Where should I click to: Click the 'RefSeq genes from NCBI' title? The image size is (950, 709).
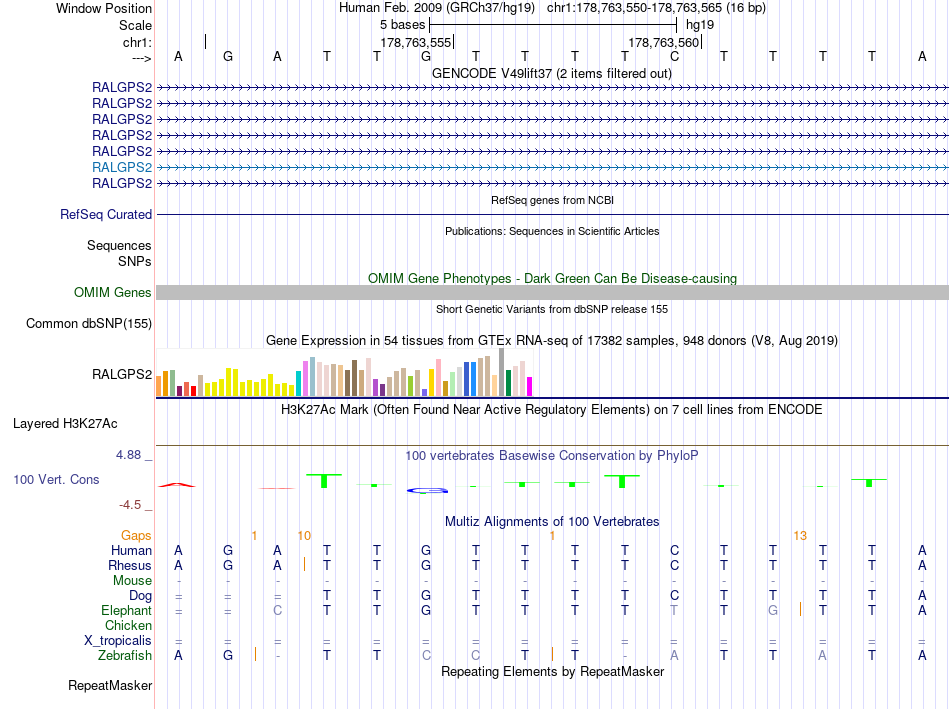pyautogui.click(x=552, y=200)
